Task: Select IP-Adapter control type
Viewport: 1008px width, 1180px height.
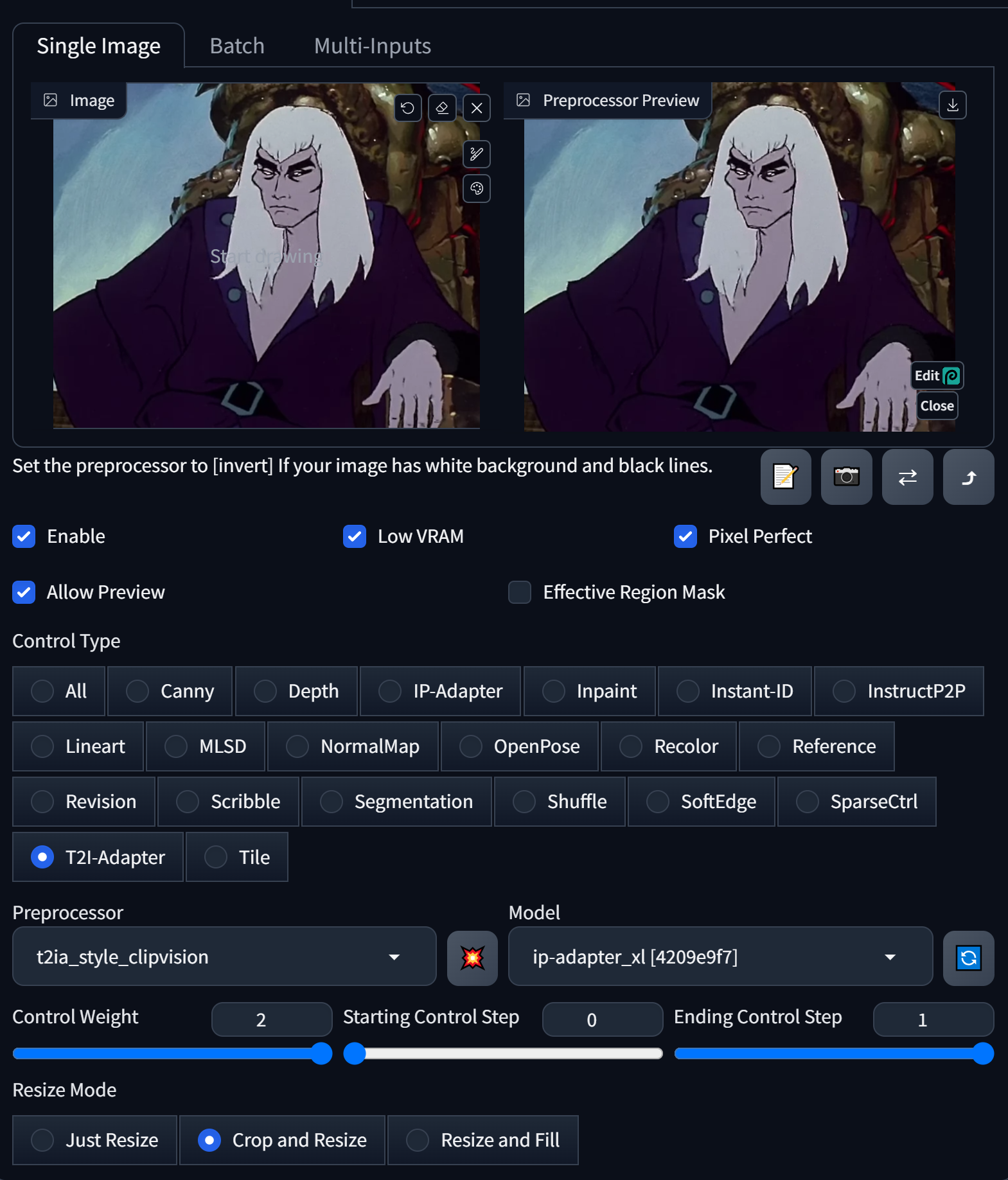Action: click(441, 691)
